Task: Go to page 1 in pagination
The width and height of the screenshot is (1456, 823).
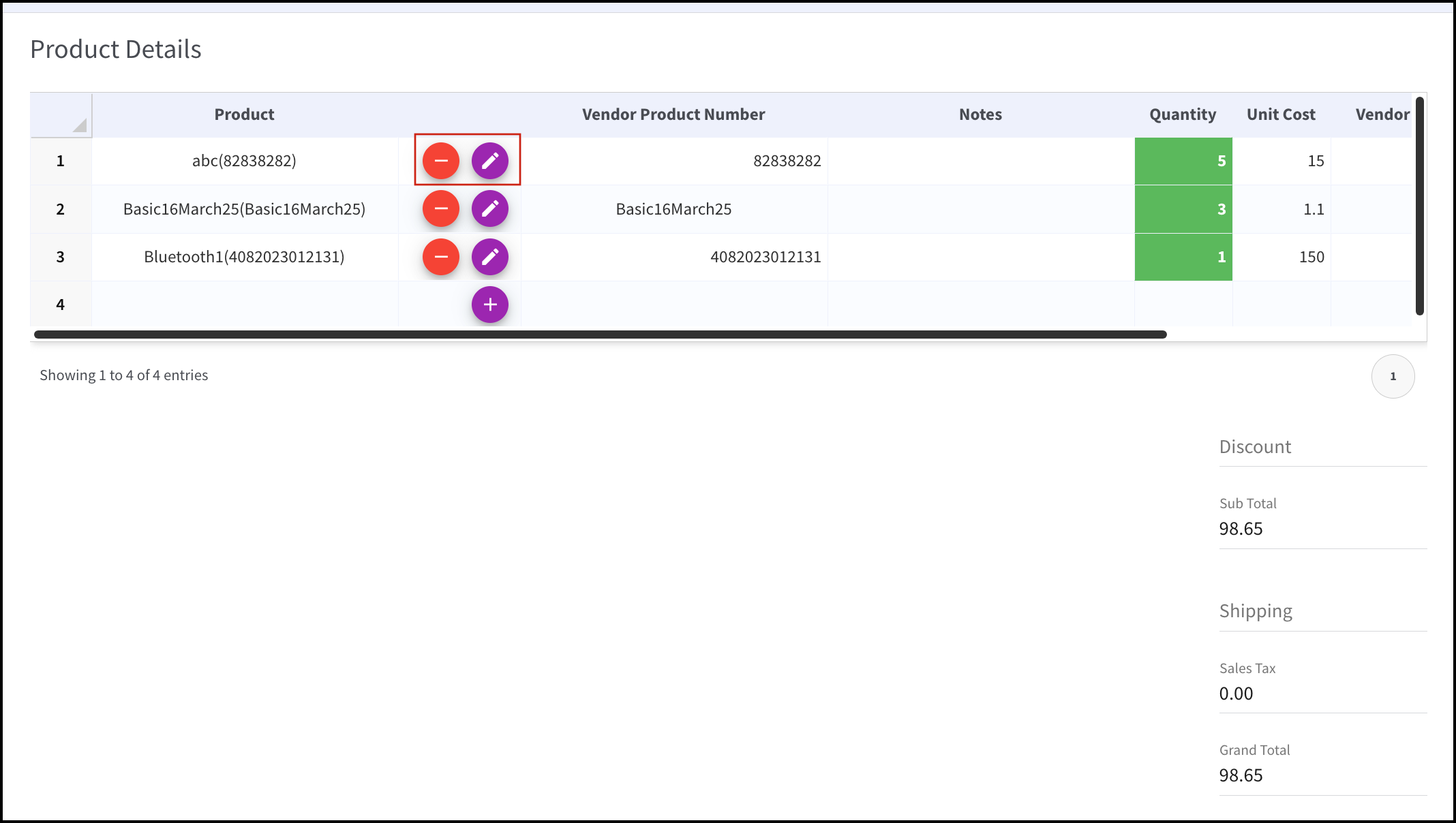Action: [x=1393, y=376]
